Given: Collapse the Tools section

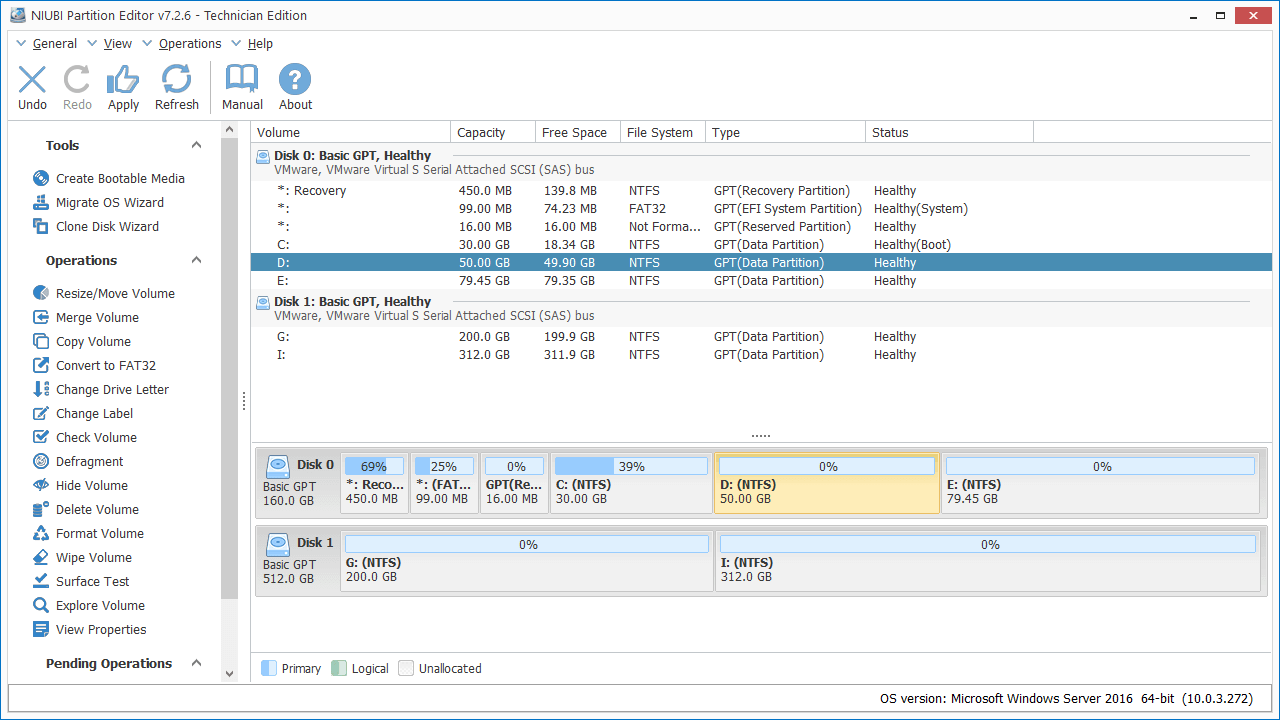Looking at the screenshot, I should (197, 145).
